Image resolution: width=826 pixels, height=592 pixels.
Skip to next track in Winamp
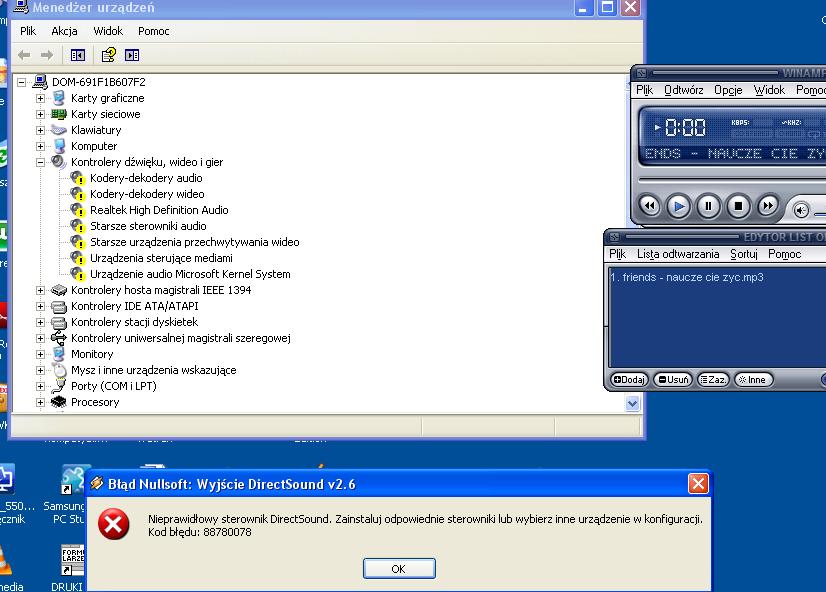tap(768, 206)
